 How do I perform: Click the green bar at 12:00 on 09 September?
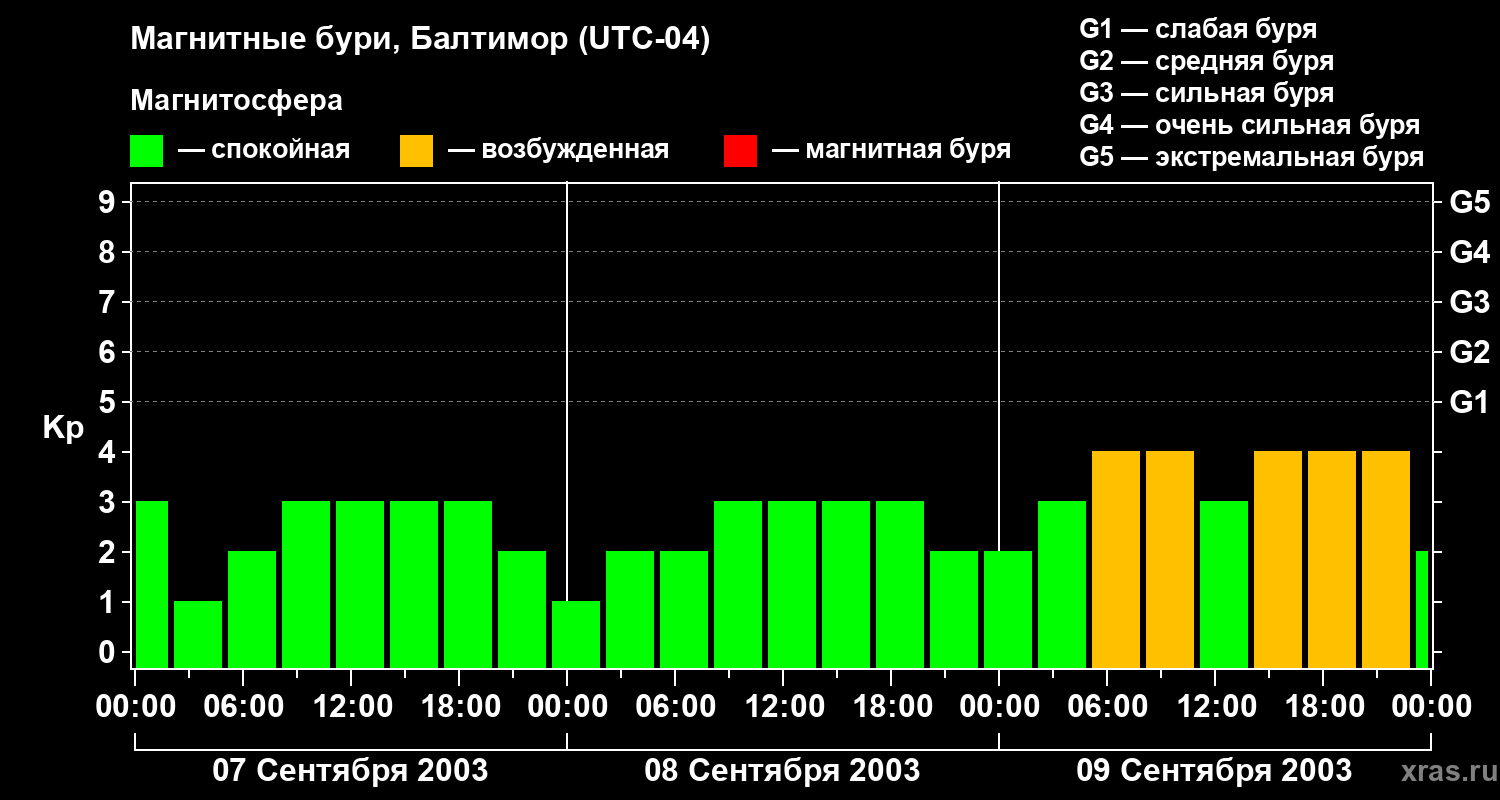point(1224,584)
